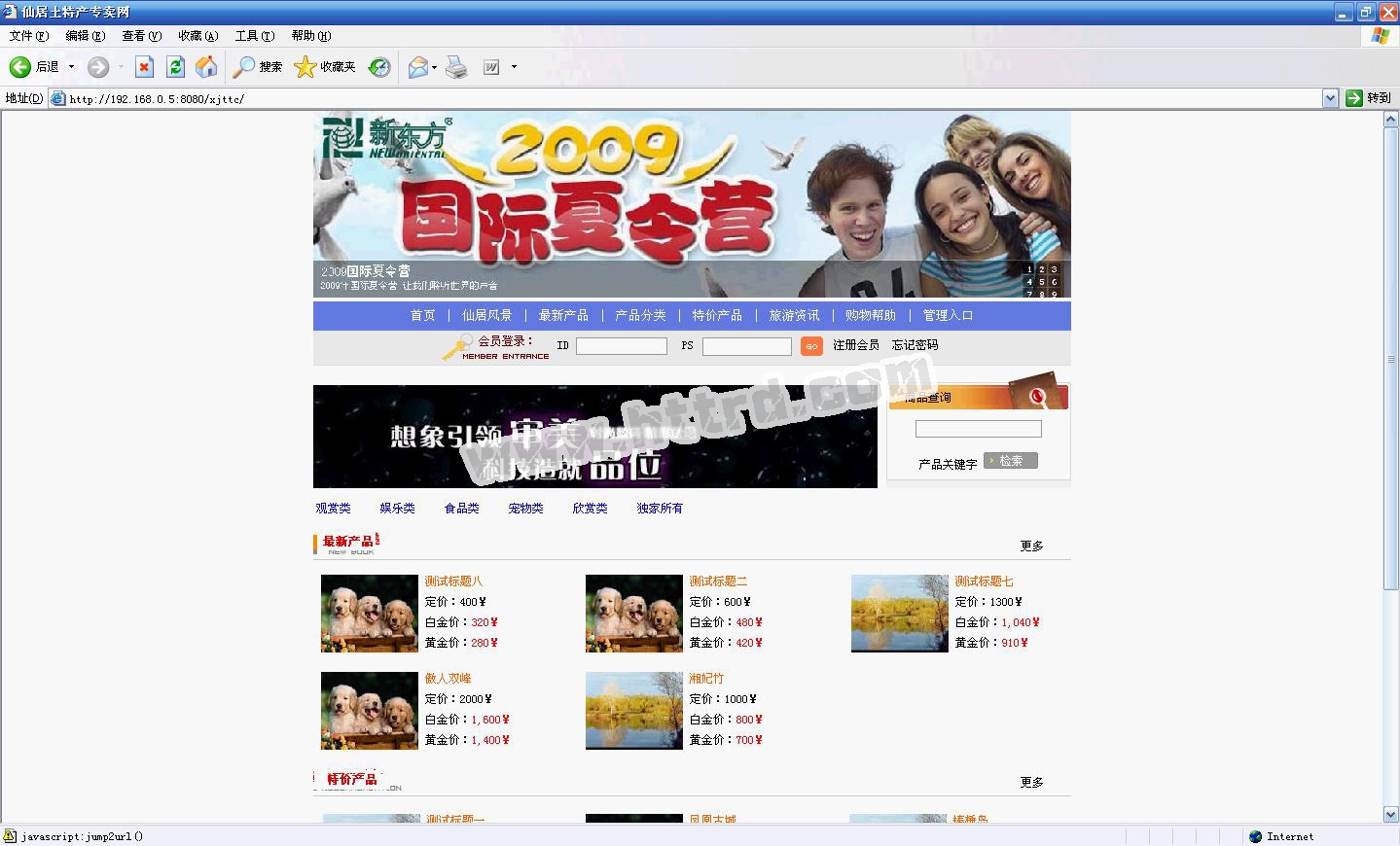Open Favorites (收藏夹) star button
Image resolution: width=1400 pixels, height=846 pixels.
[x=325, y=66]
